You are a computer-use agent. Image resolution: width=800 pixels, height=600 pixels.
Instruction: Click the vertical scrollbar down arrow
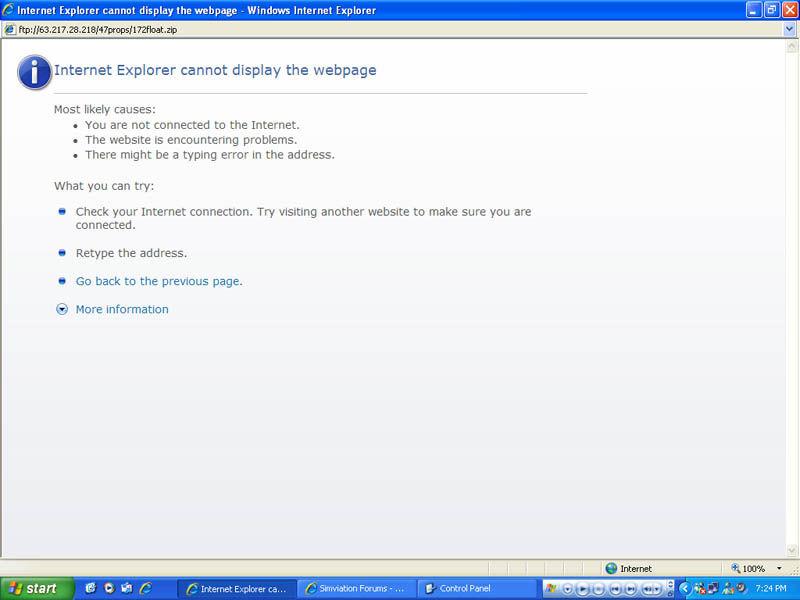[791, 550]
